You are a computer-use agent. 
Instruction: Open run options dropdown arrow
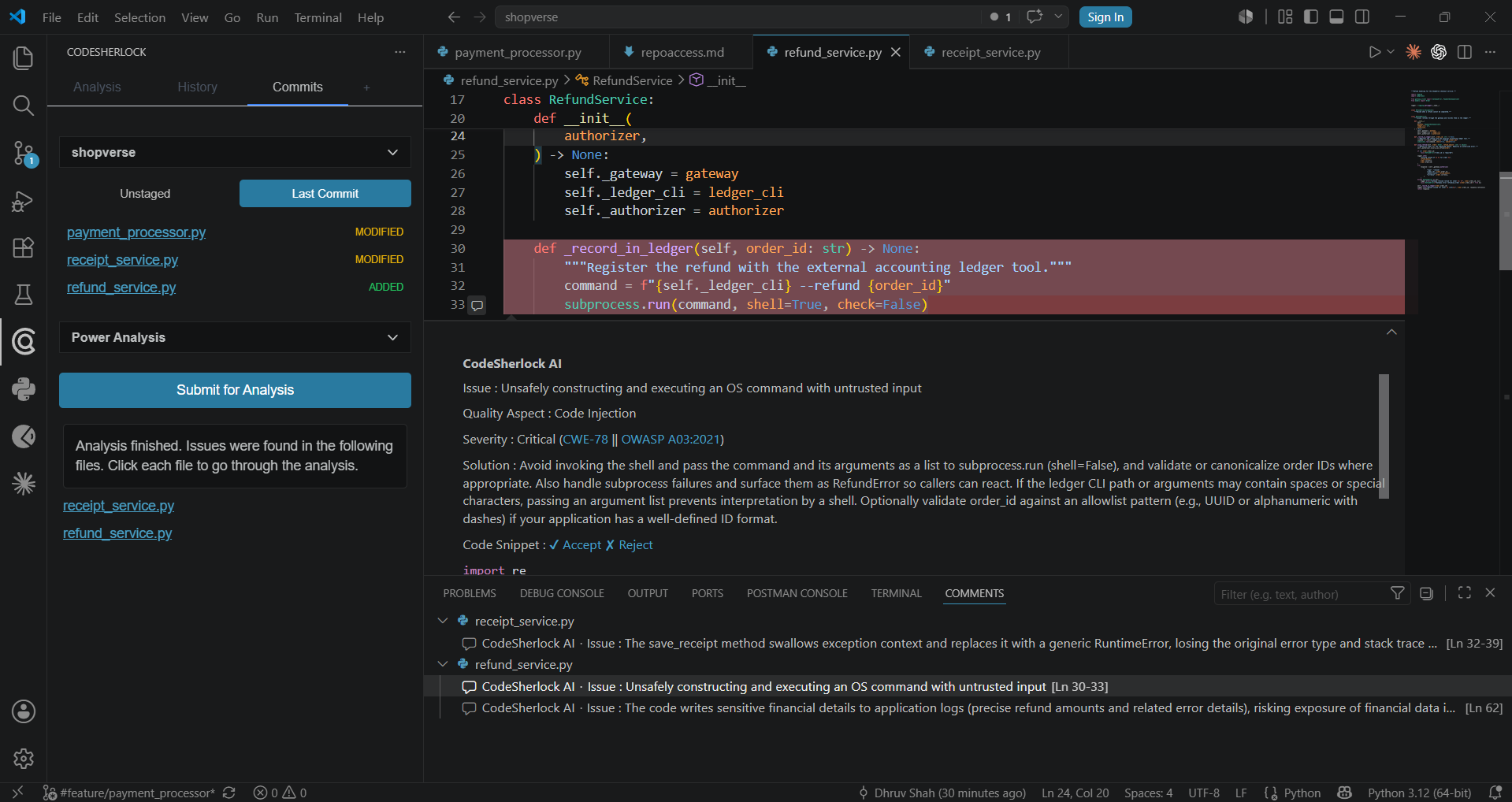1391,52
